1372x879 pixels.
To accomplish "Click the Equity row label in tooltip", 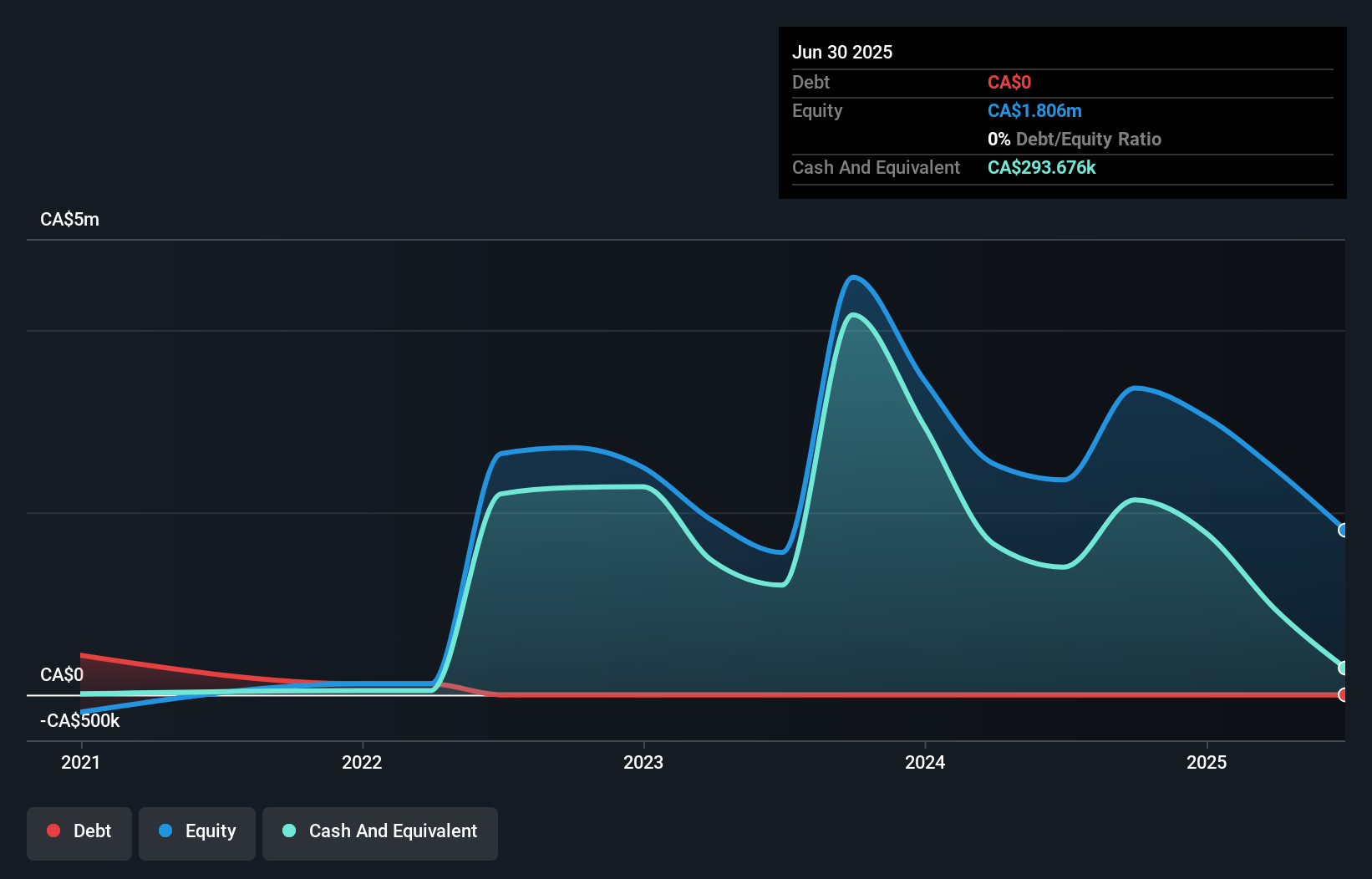I will [817, 110].
